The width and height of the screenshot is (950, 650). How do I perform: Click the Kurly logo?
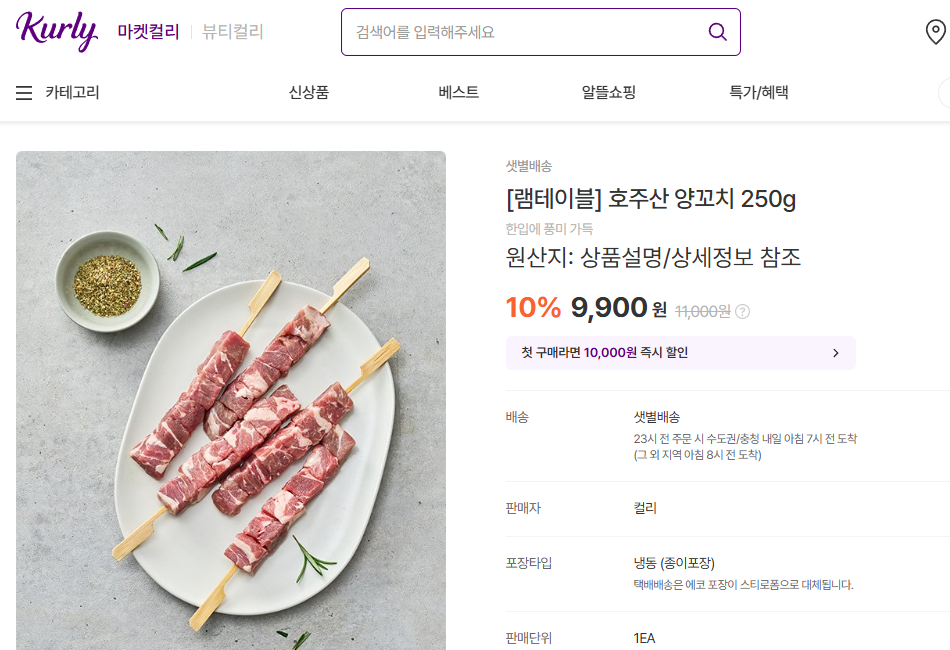coord(56,31)
